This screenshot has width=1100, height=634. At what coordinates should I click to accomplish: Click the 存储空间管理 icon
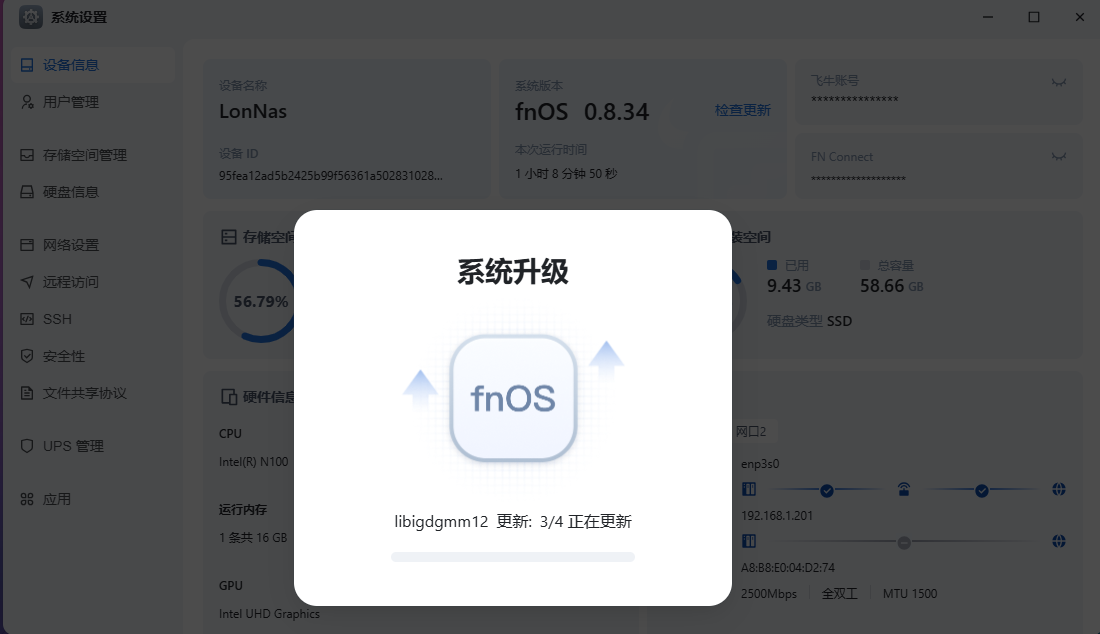(27, 155)
